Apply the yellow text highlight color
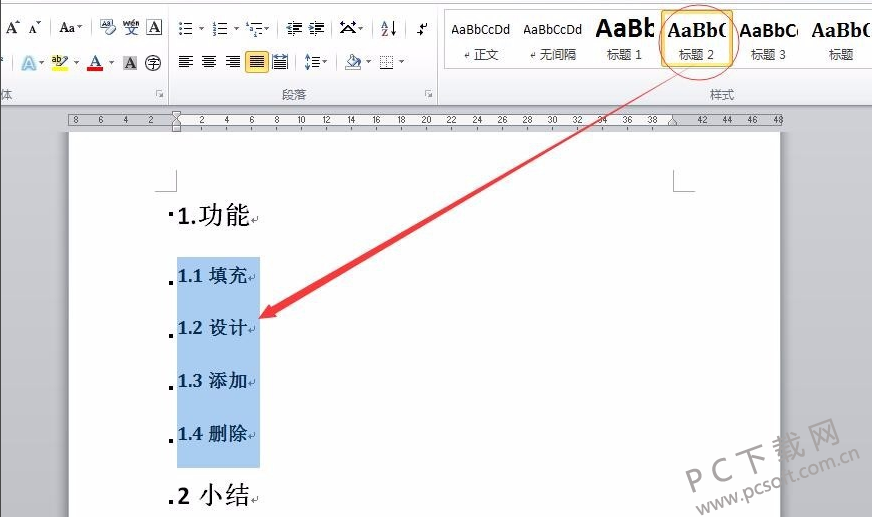872x517 pixels. [x=60, y=63]
